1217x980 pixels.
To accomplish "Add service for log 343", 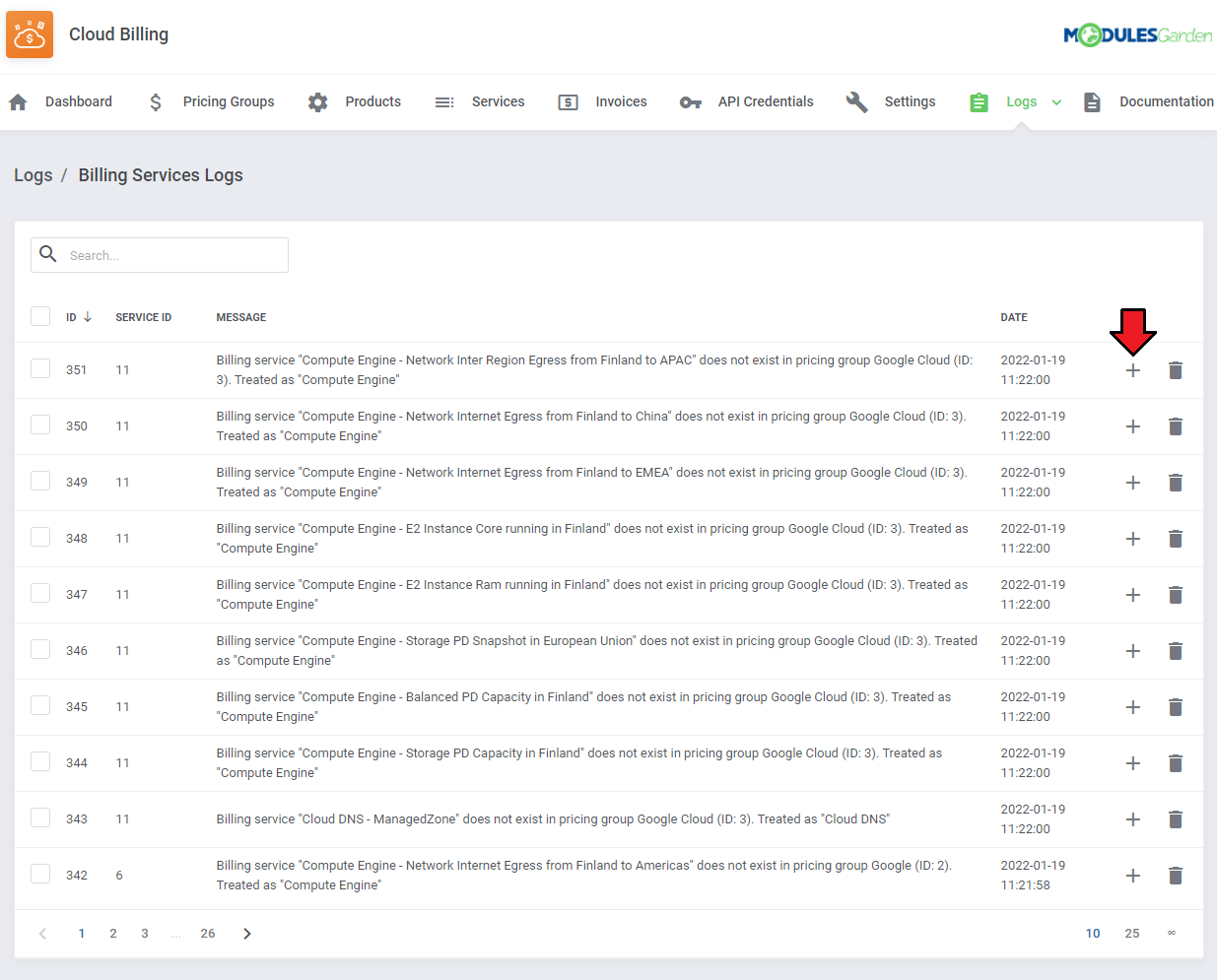I will pyautogui.click(x=1133, y=819).
